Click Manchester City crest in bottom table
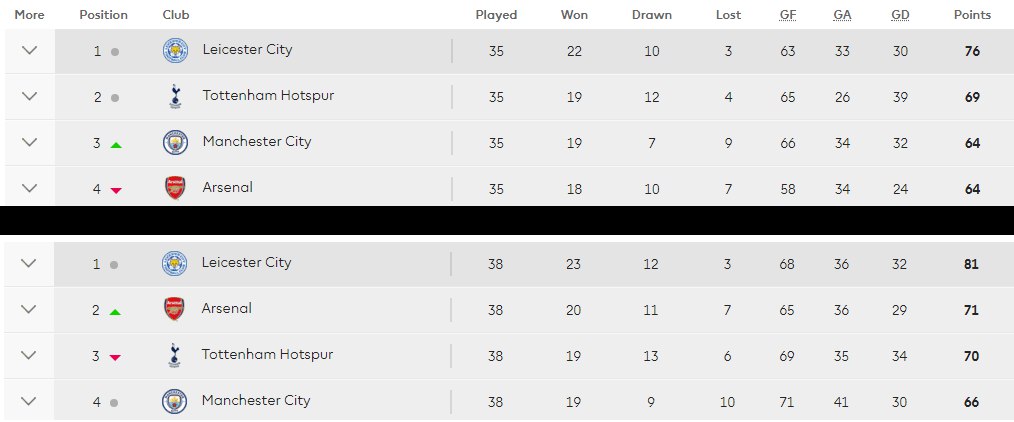1014x422 pixels. pos(175,401)
